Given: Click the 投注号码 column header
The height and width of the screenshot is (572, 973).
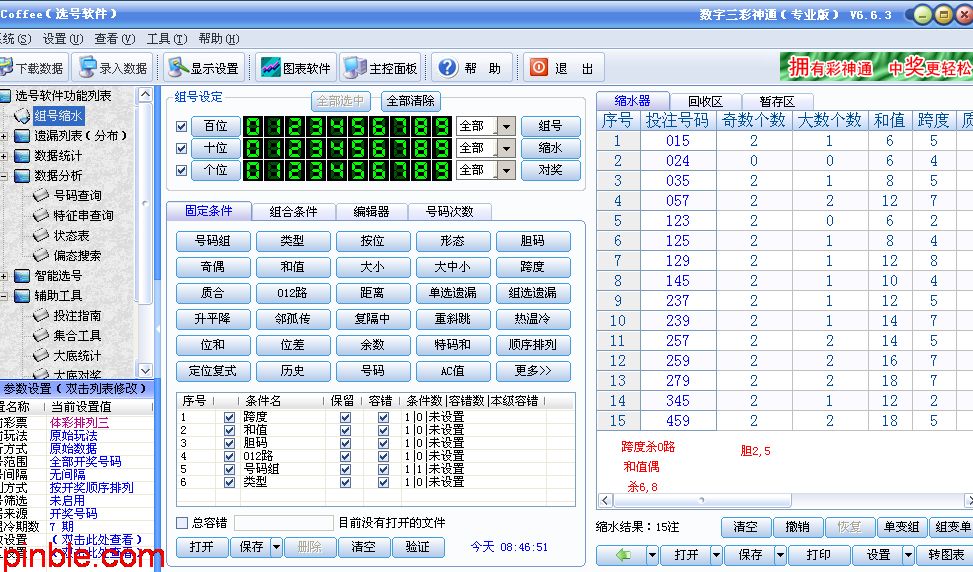Looking at the screenshot, I should tap(677, 120).
